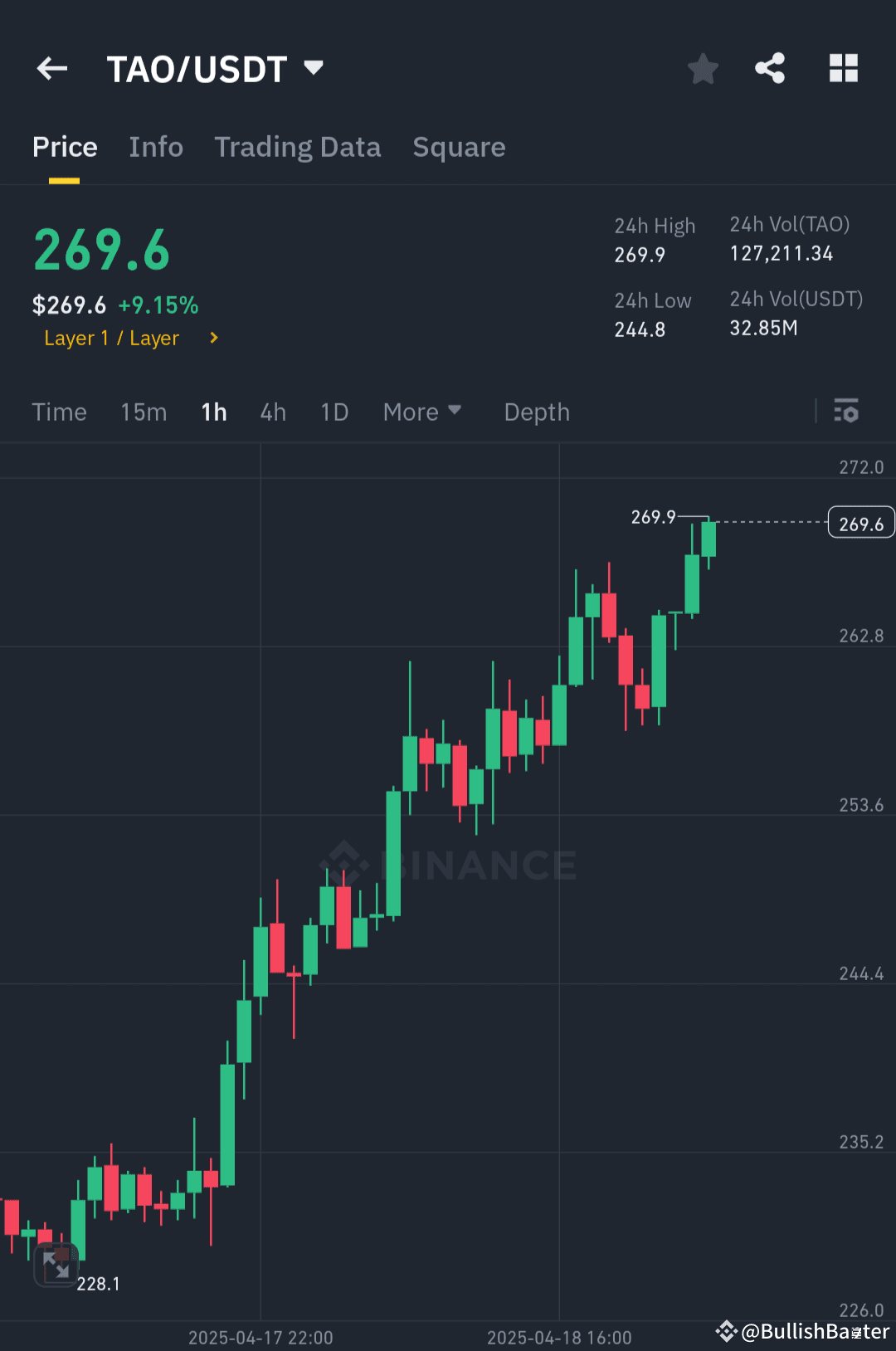The width and height of the screenshot is (896, 1351).
Task: Switch to the Trading Data tab
Action: [297, 147]
